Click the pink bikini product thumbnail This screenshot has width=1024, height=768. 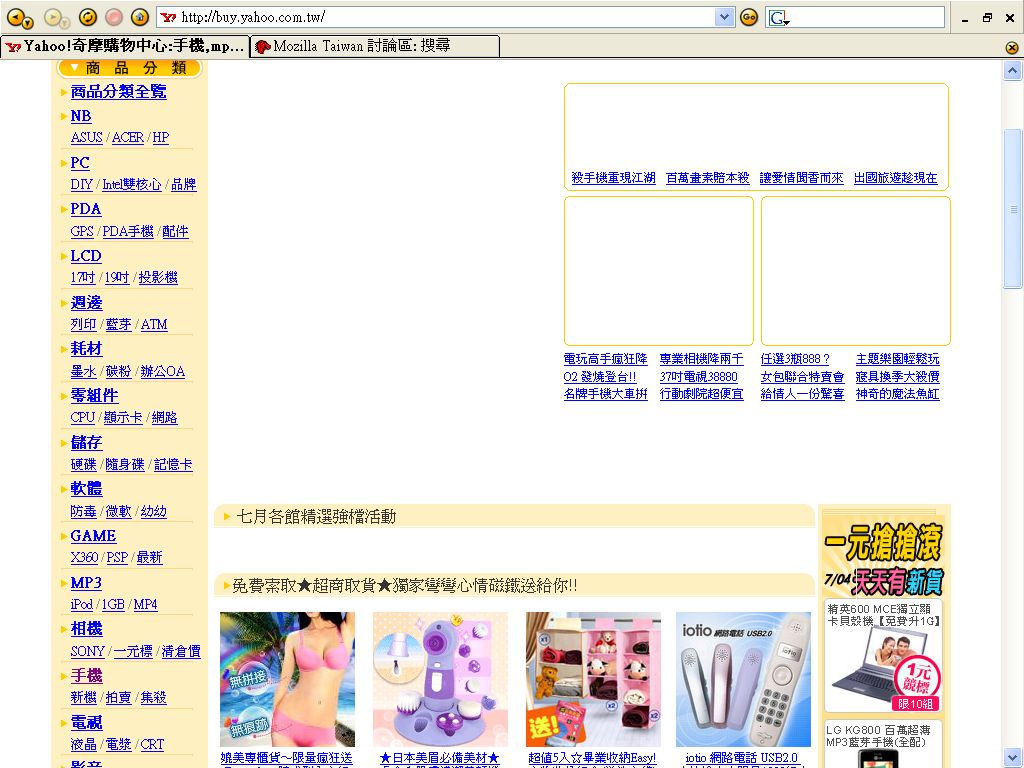(x=287, y=679)
